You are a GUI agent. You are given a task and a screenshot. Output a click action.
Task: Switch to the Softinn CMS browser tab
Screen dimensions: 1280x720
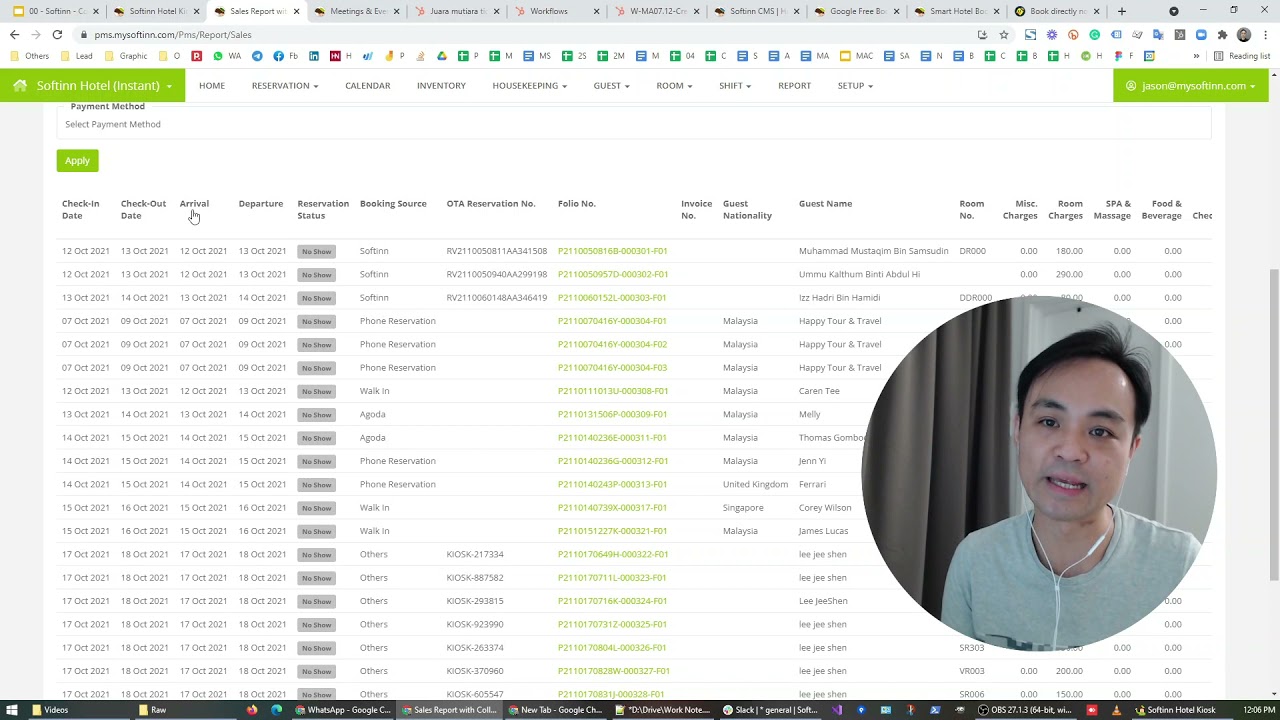[x=758, y=11]
